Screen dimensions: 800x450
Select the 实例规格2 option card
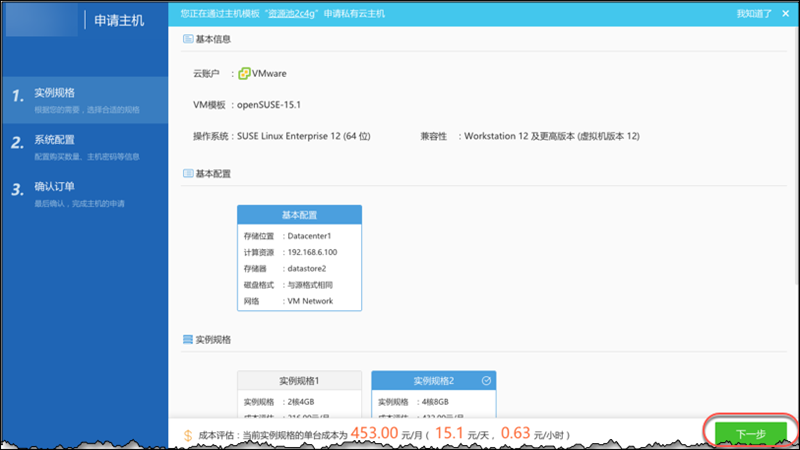433,394
